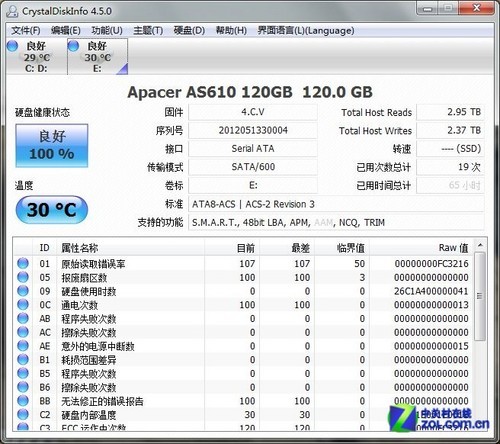Select the E: disk tab
The width and height of the screenshot is (500, 444).
tap(97, 57)
